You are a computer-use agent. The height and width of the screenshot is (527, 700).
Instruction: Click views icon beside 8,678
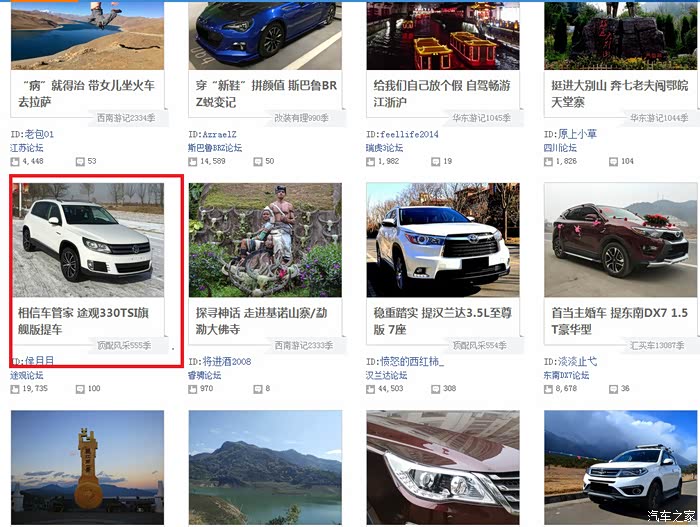pos(548,389)
